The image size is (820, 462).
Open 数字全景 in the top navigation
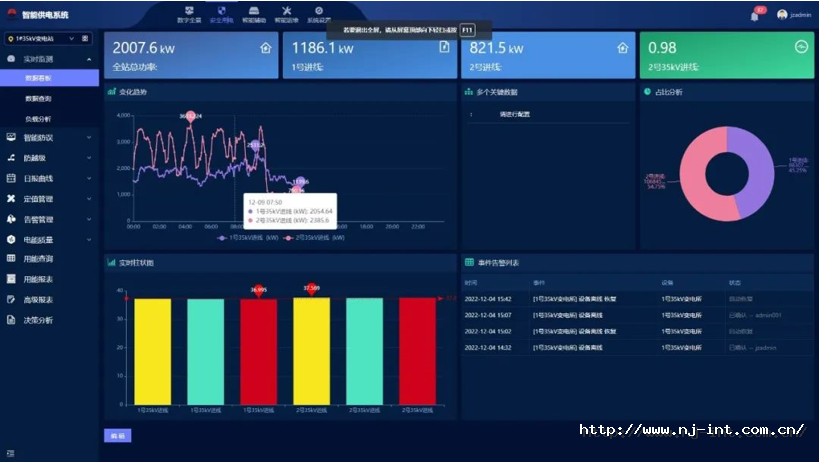pos(188,14)
